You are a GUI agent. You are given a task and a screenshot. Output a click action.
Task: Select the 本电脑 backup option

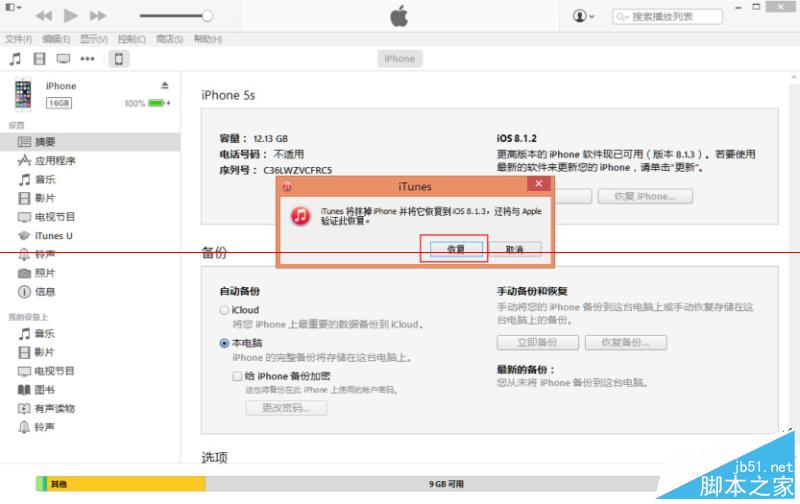[x=224, y=343]
